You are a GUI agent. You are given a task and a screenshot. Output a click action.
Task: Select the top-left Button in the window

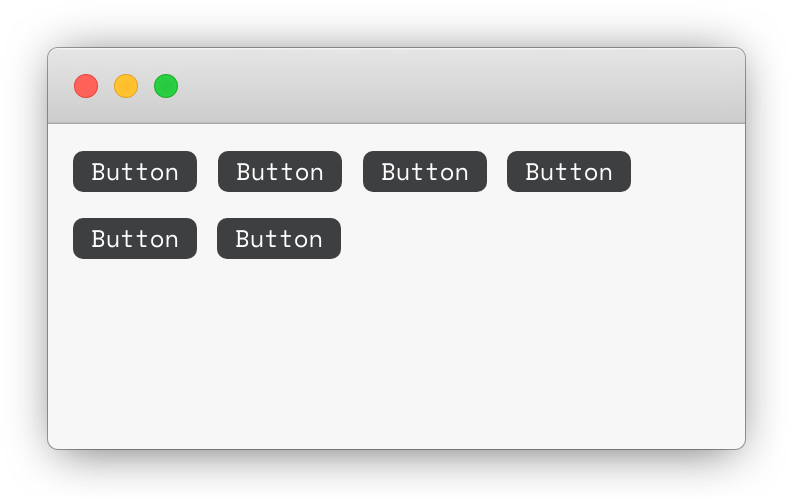[135, 171]
